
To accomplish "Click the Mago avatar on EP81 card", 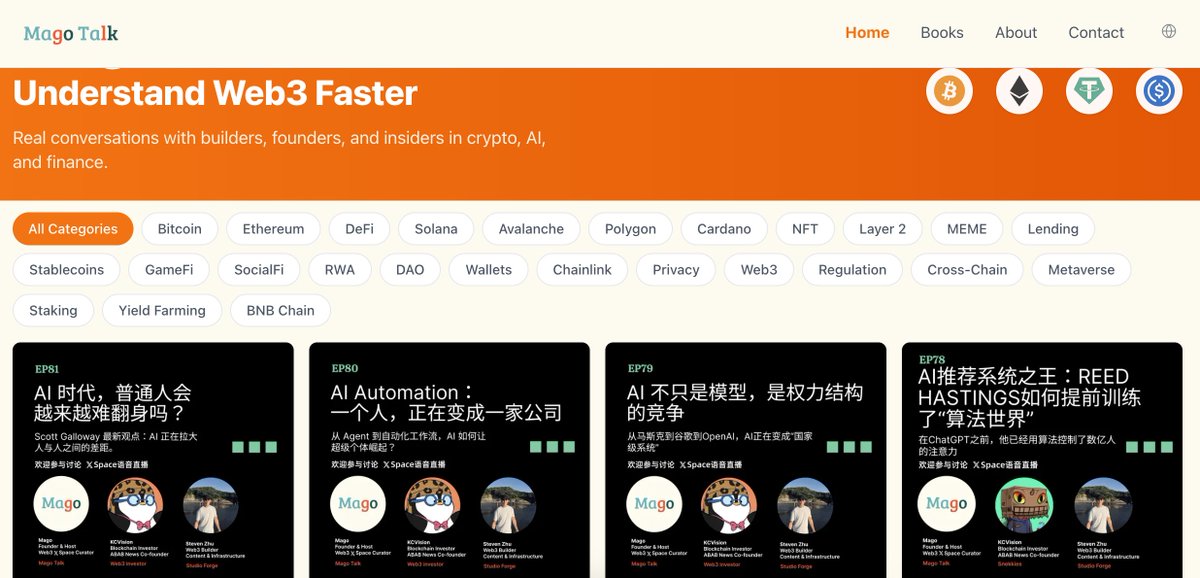I will 61,504.
